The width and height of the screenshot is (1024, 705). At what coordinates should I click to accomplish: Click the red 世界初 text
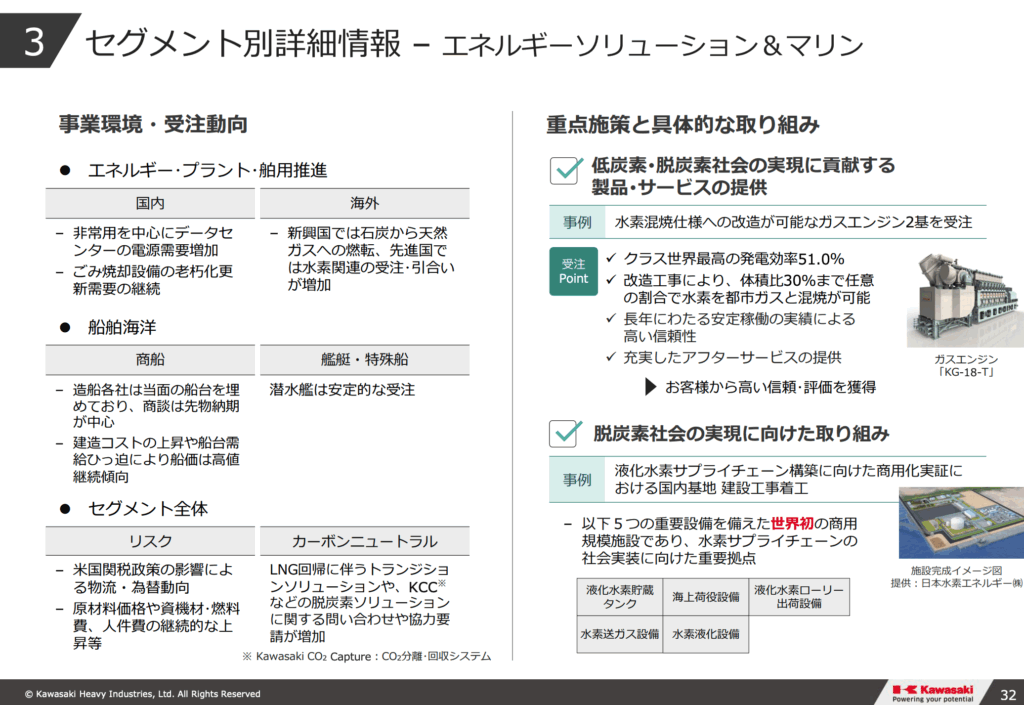coord(792,524)
